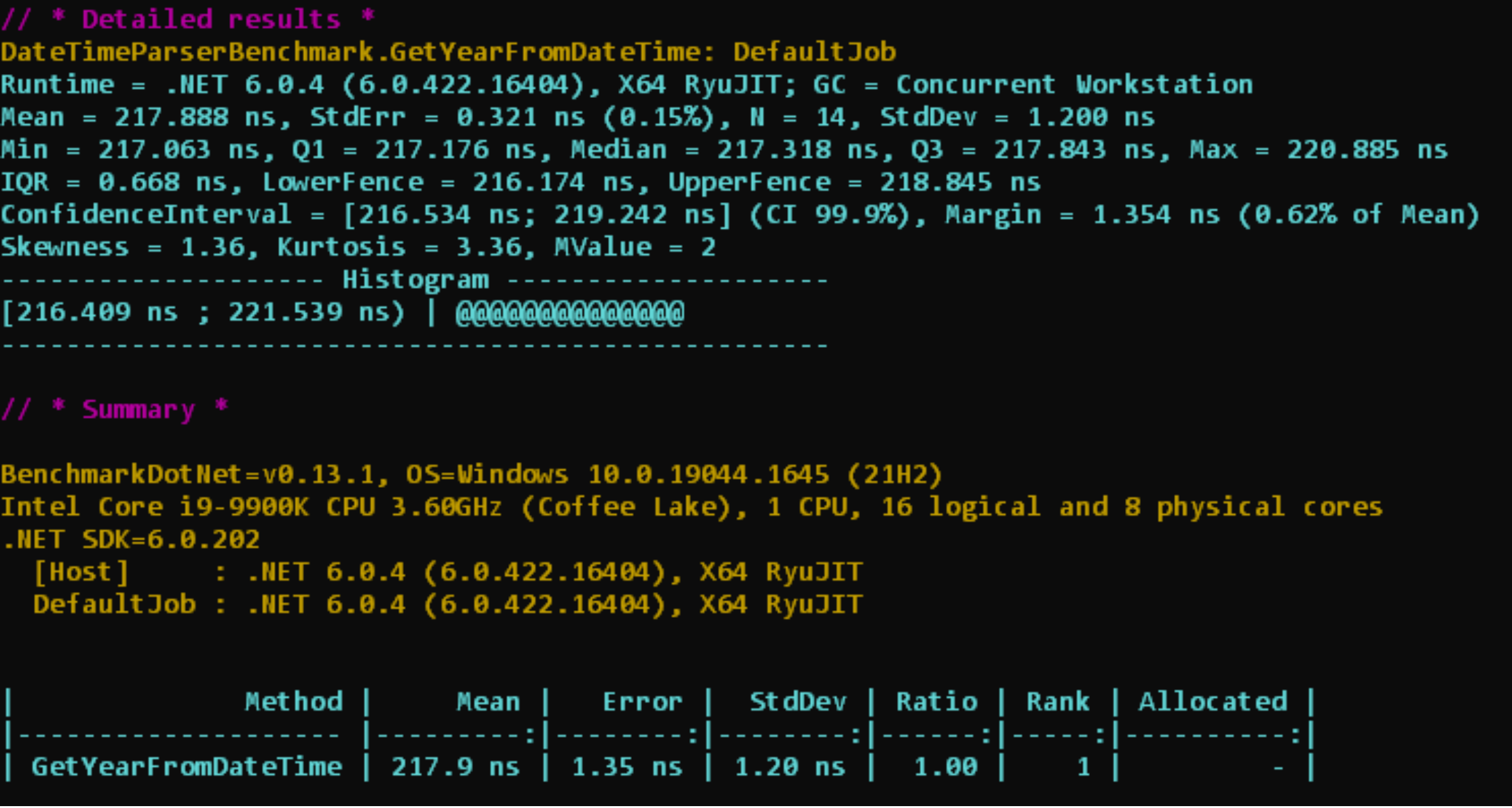Click the 'Detailed results' comment heading
Image resolution: width=1512 pixels, height=808 pixels.
coord(188,19)
